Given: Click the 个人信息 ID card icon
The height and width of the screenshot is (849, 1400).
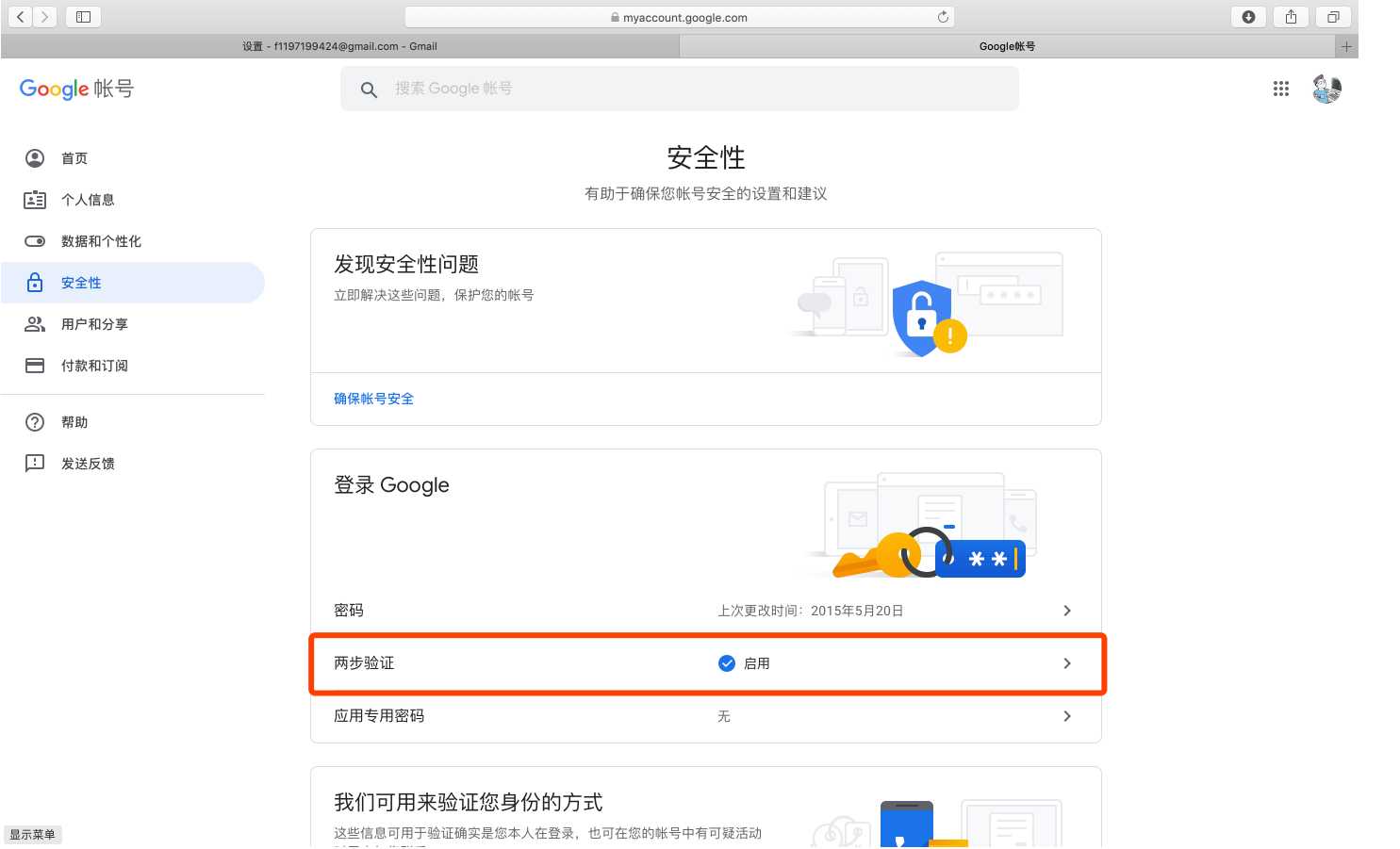Looking at the screenshot, I should click(35, 200).
